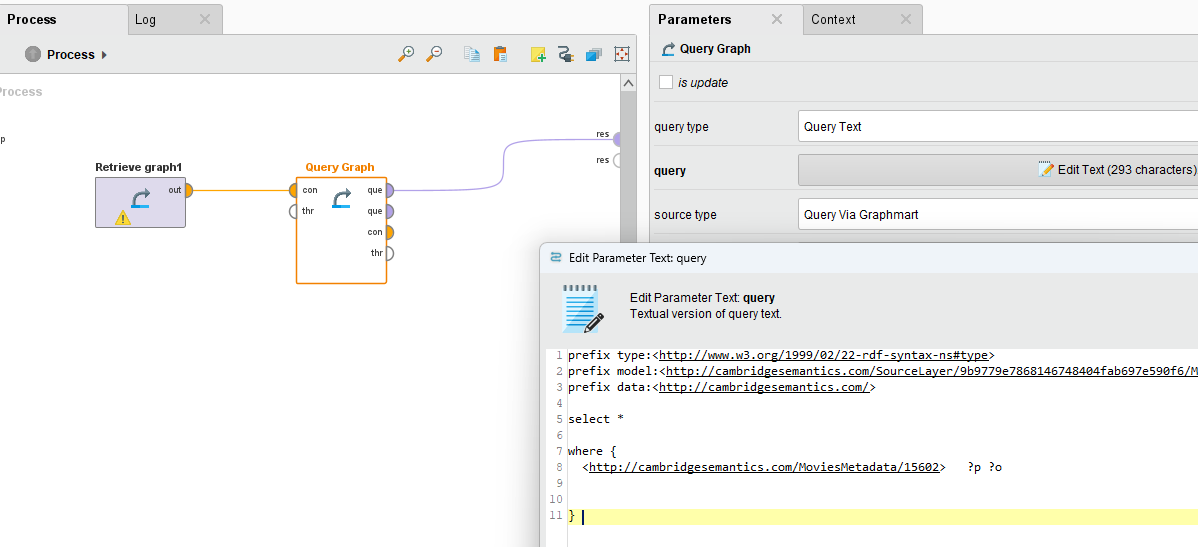Screen dimensions: 1198x547
Task: Open the source type dropdown
Action: (997, 215)
